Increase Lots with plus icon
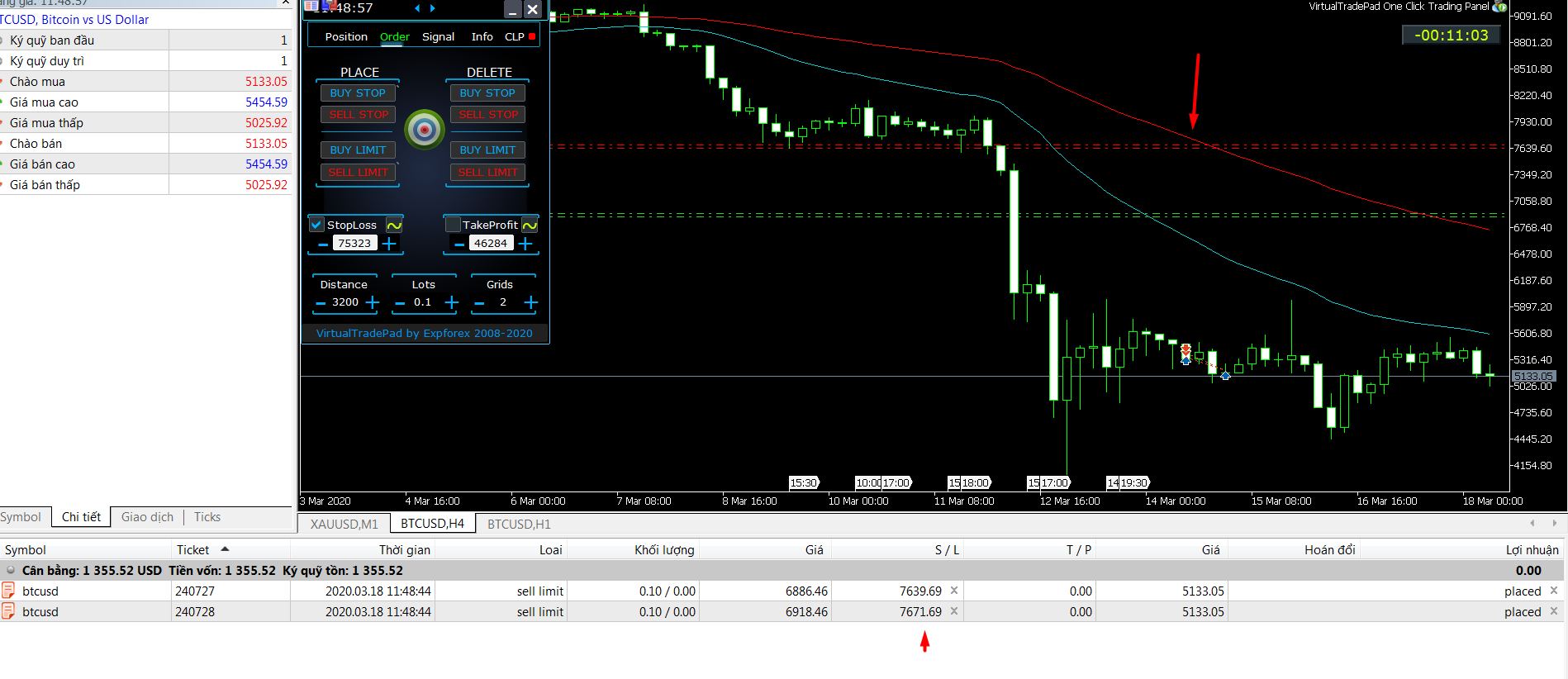The width and height of the screenshot is (1568, 679). tap(452, 302)
